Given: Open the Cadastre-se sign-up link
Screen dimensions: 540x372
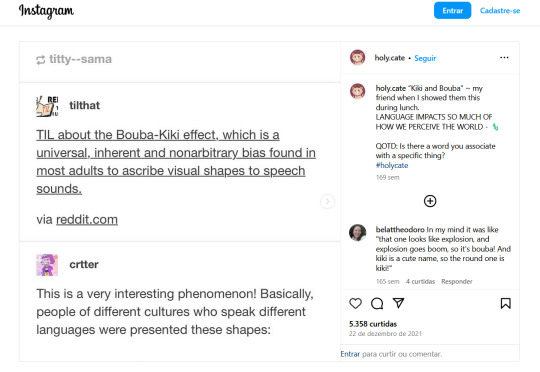Looking at the screenshot, I should coord(500,11).
